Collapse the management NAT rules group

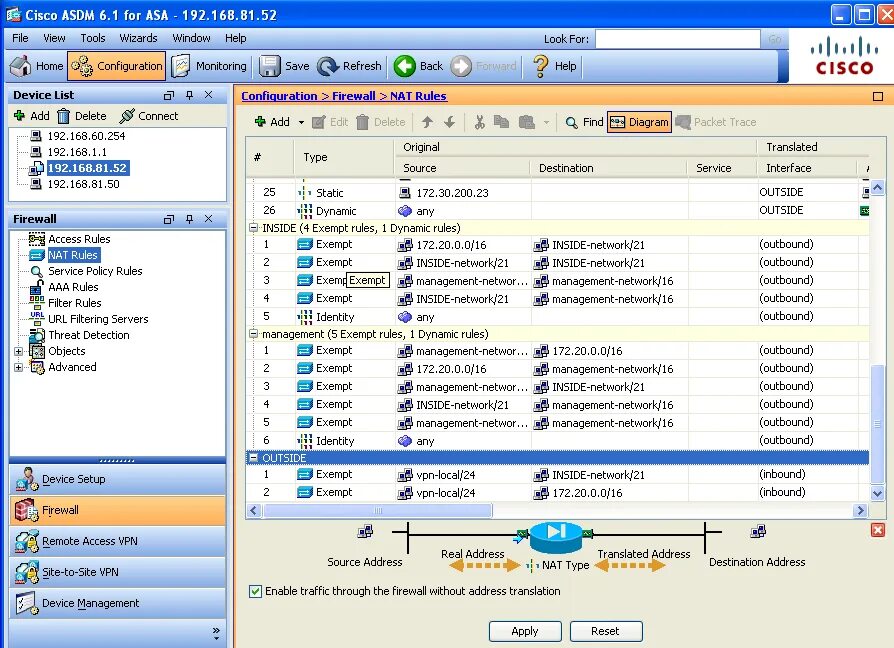point(253,333)
